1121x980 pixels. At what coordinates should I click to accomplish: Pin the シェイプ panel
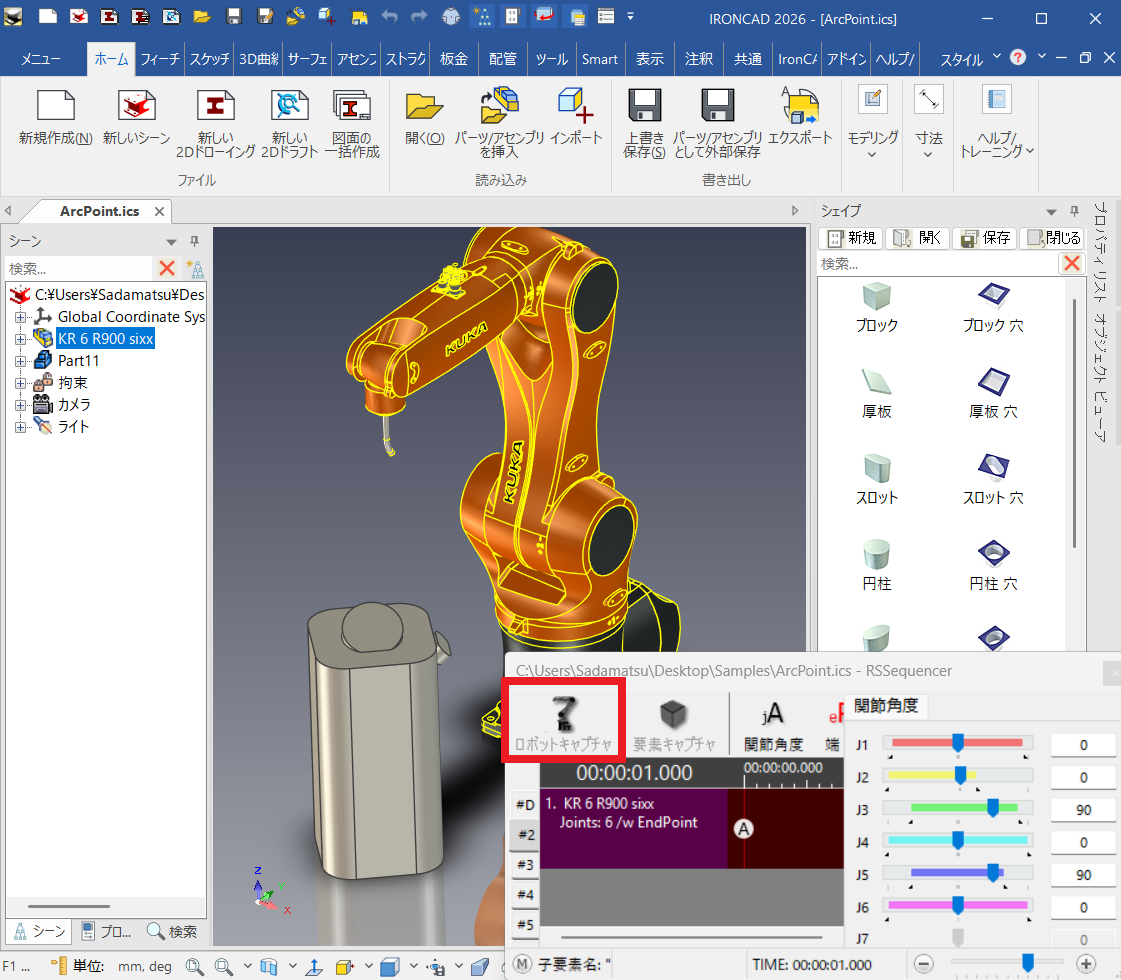pos(1074,211)
